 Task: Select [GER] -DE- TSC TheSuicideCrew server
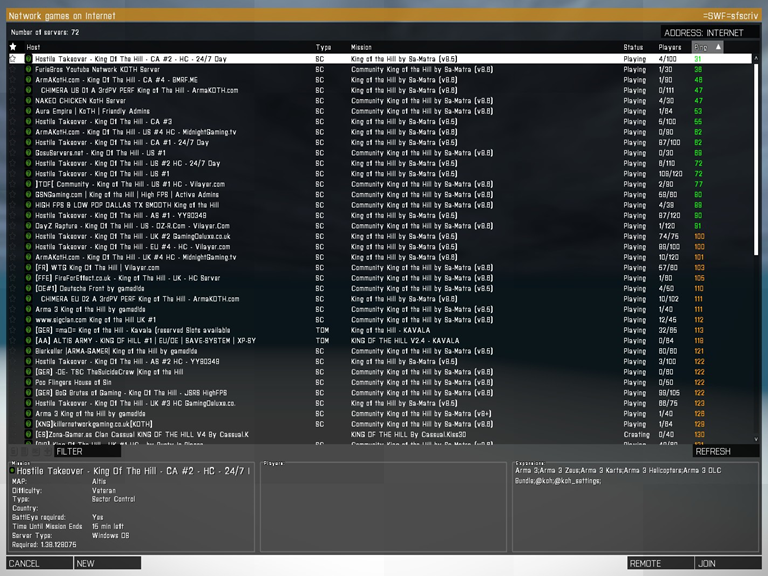coord(380,372)
